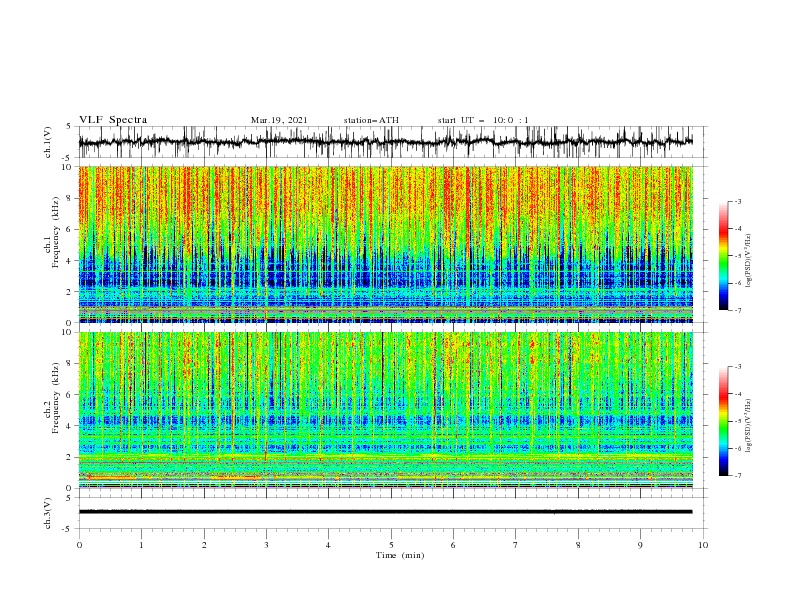The width and height of the screenshot is (792, 612).
Task: Click the "station=ATH" header label
Action: 371,120
